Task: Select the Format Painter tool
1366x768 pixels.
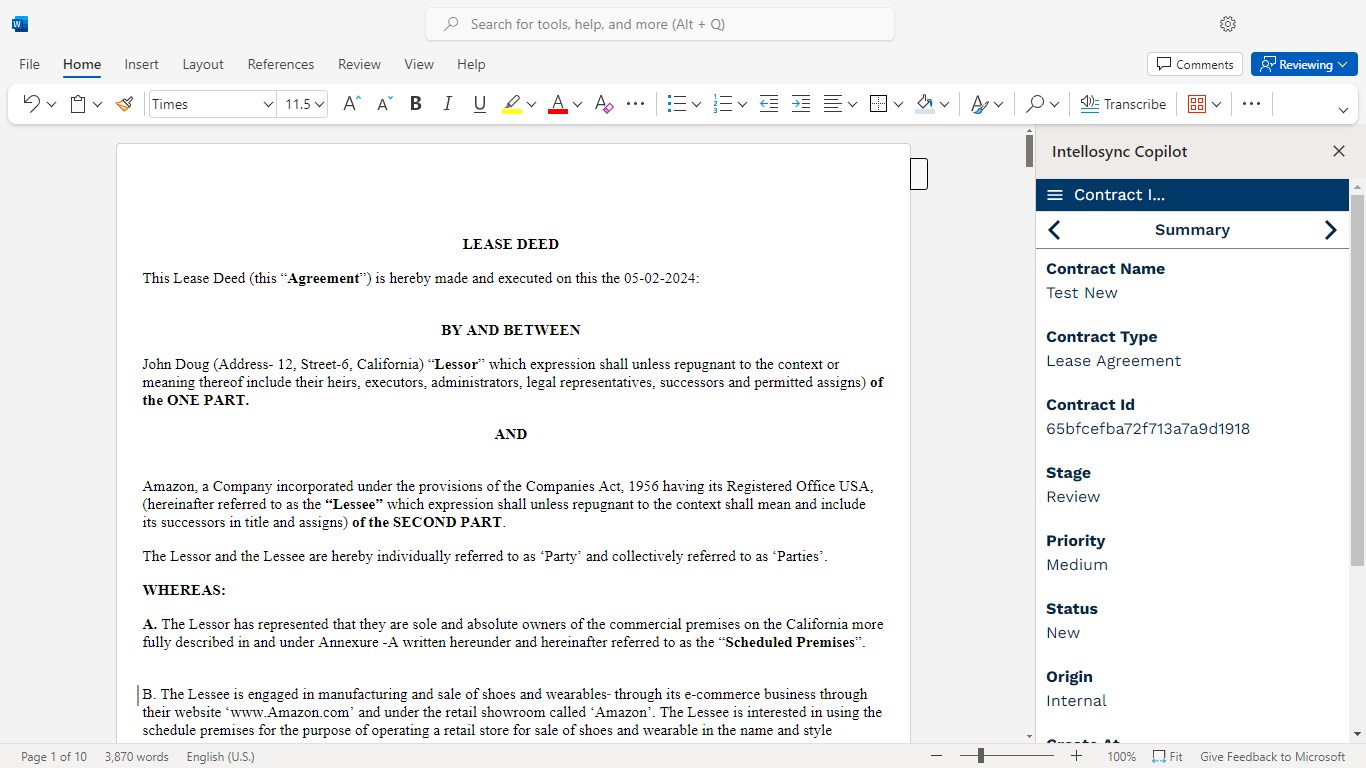Action: coord(124,104)
